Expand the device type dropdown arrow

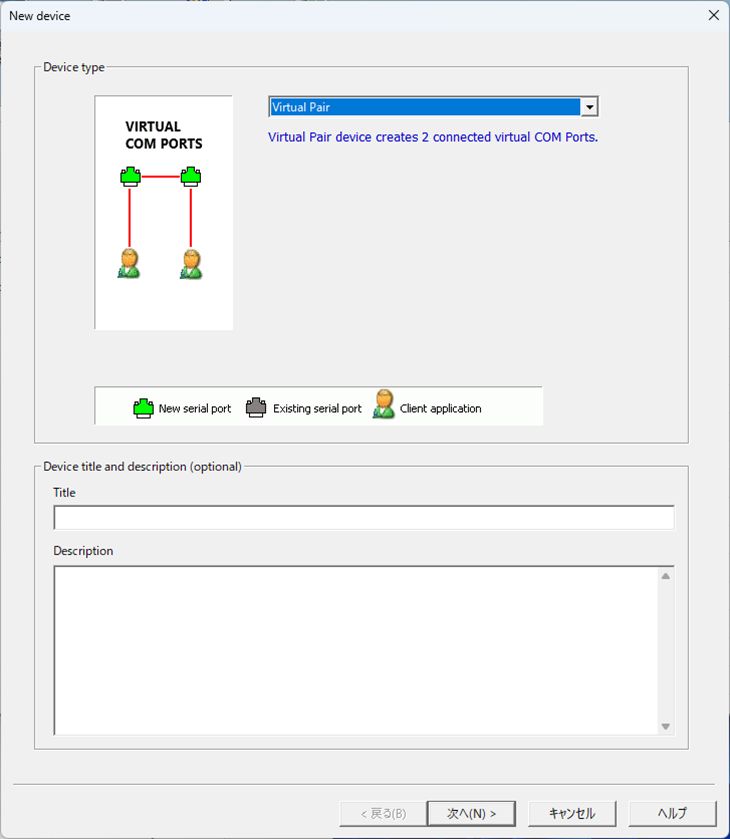point(589,107)
